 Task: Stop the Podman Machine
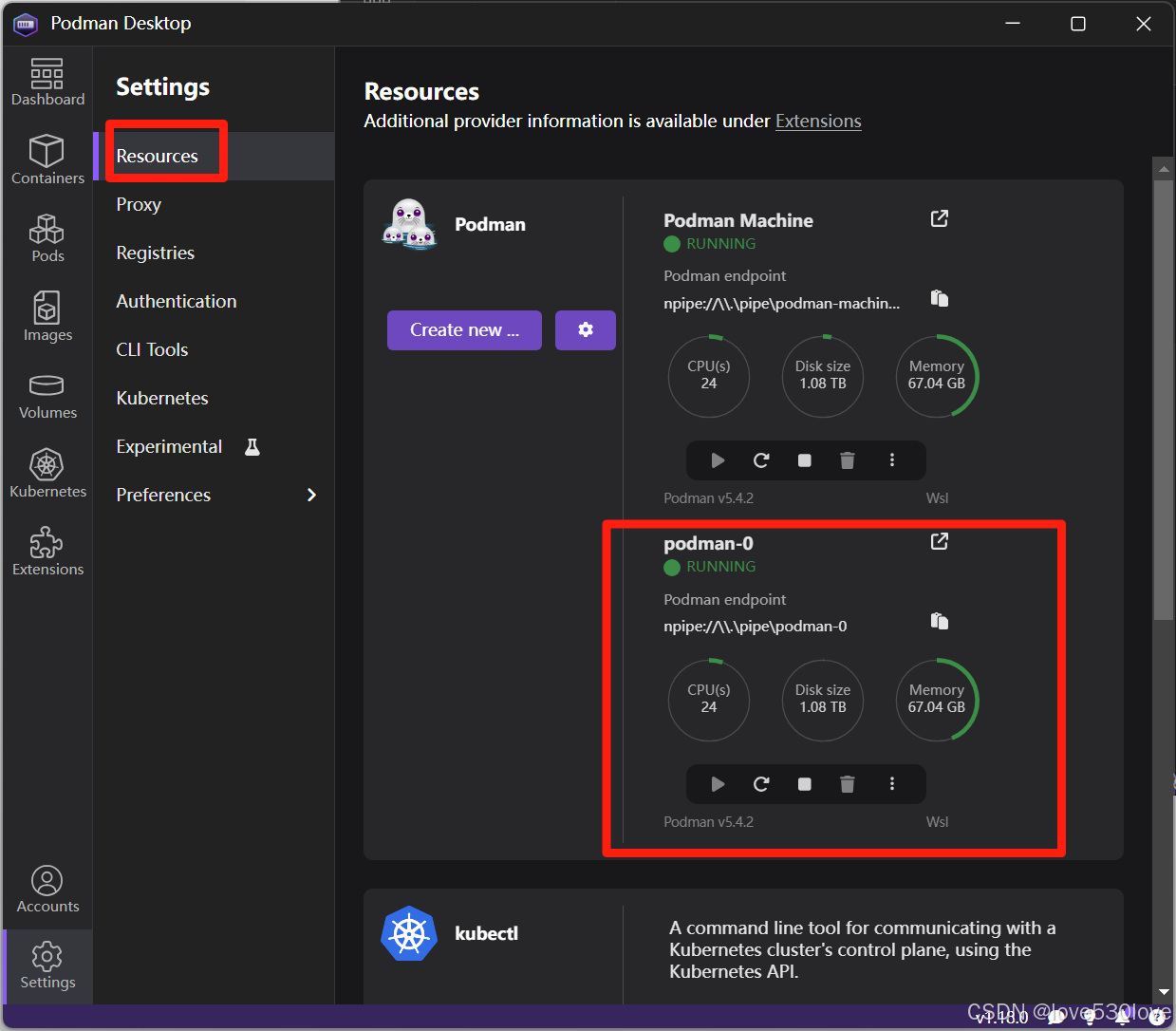(805, 460)
